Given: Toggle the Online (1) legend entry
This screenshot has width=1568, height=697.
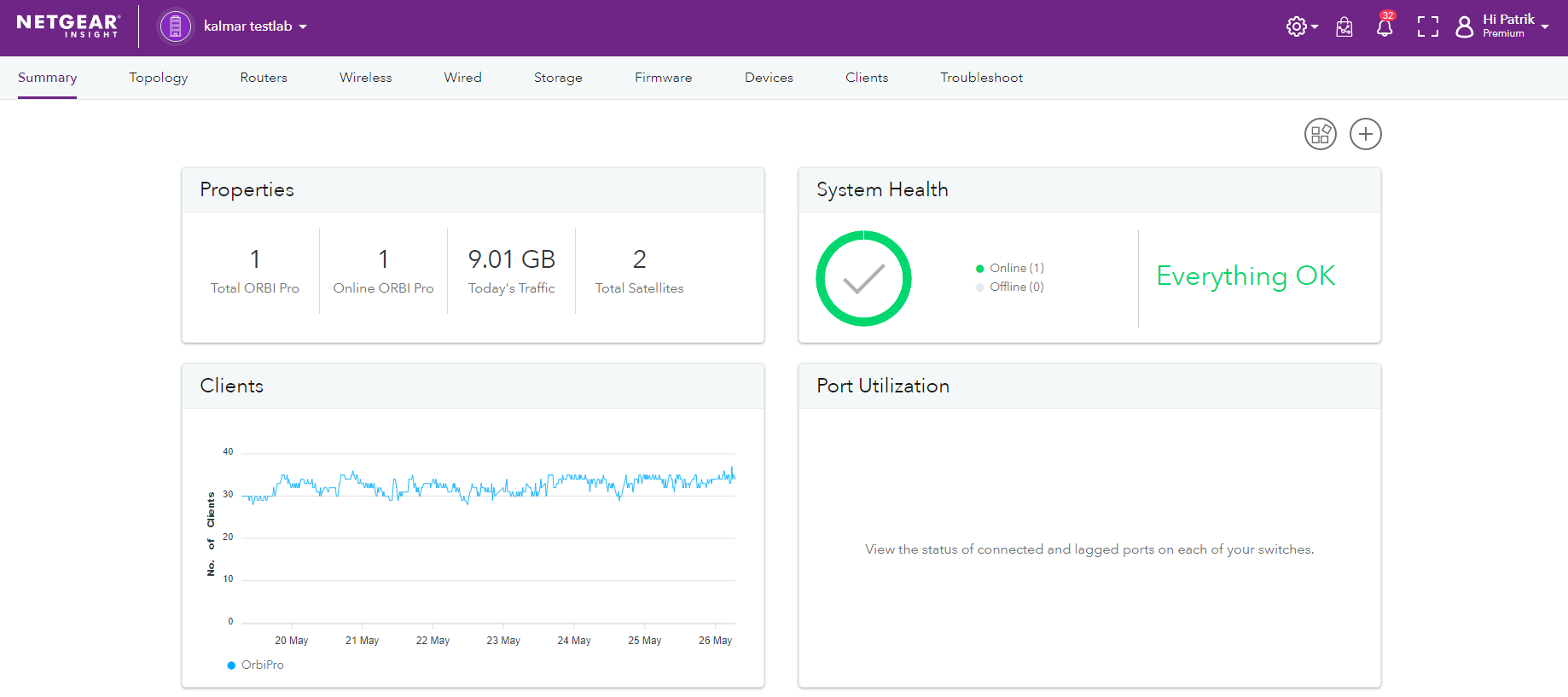Looking at the screenshot, I should click(1010, 268).
